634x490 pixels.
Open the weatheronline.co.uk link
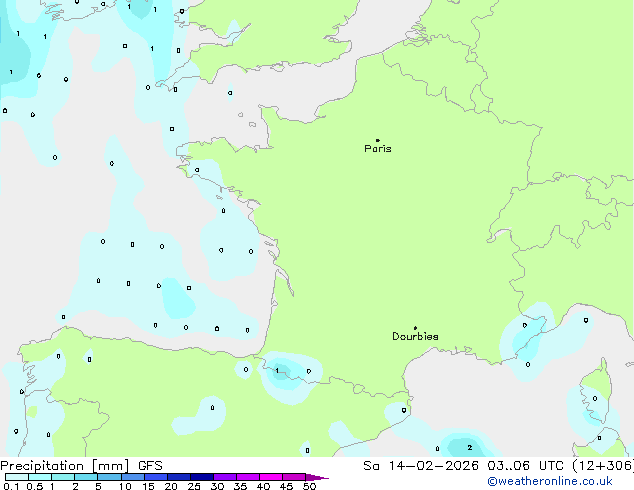550,481
